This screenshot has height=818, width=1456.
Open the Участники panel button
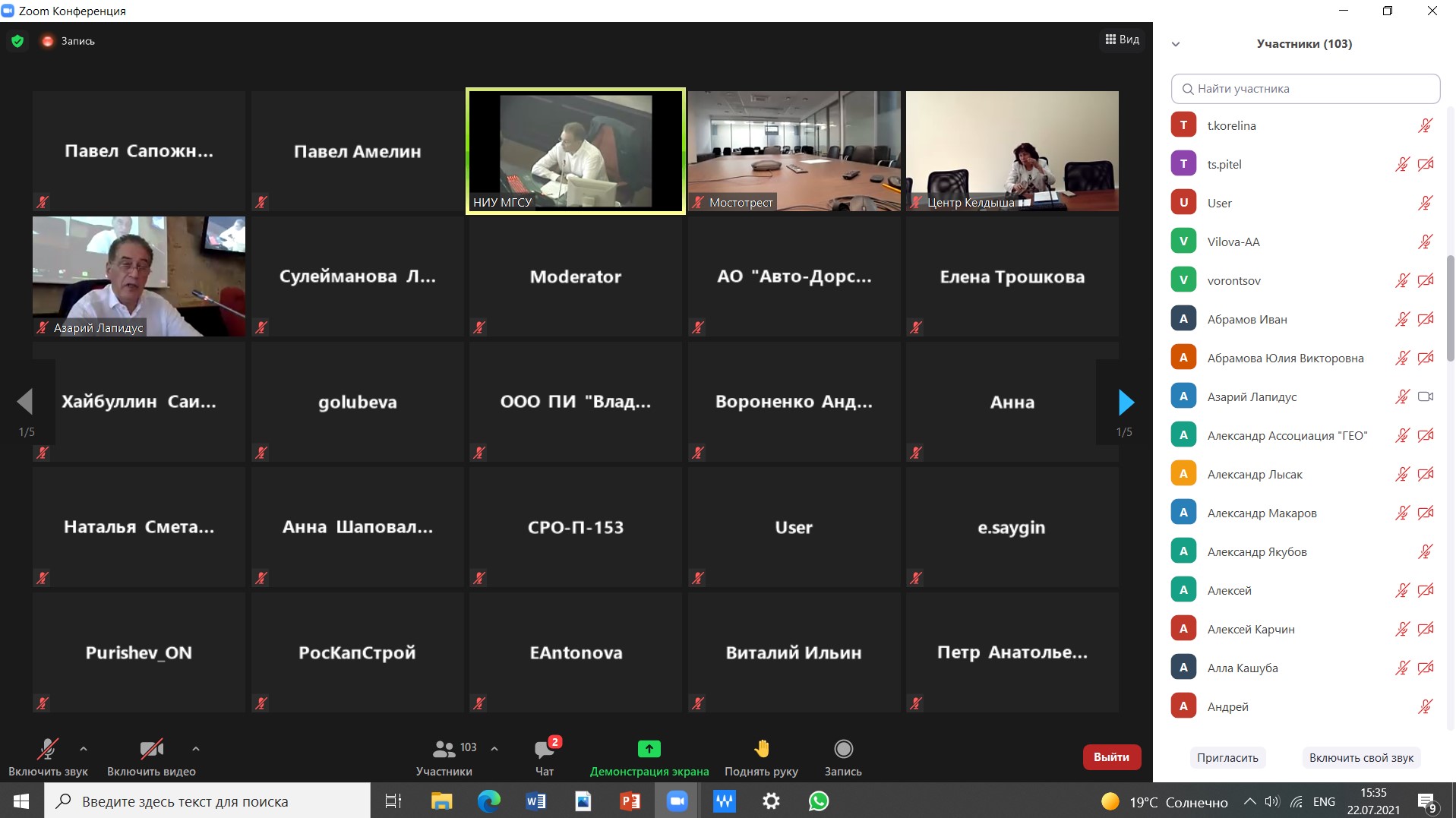pos(444,757)
